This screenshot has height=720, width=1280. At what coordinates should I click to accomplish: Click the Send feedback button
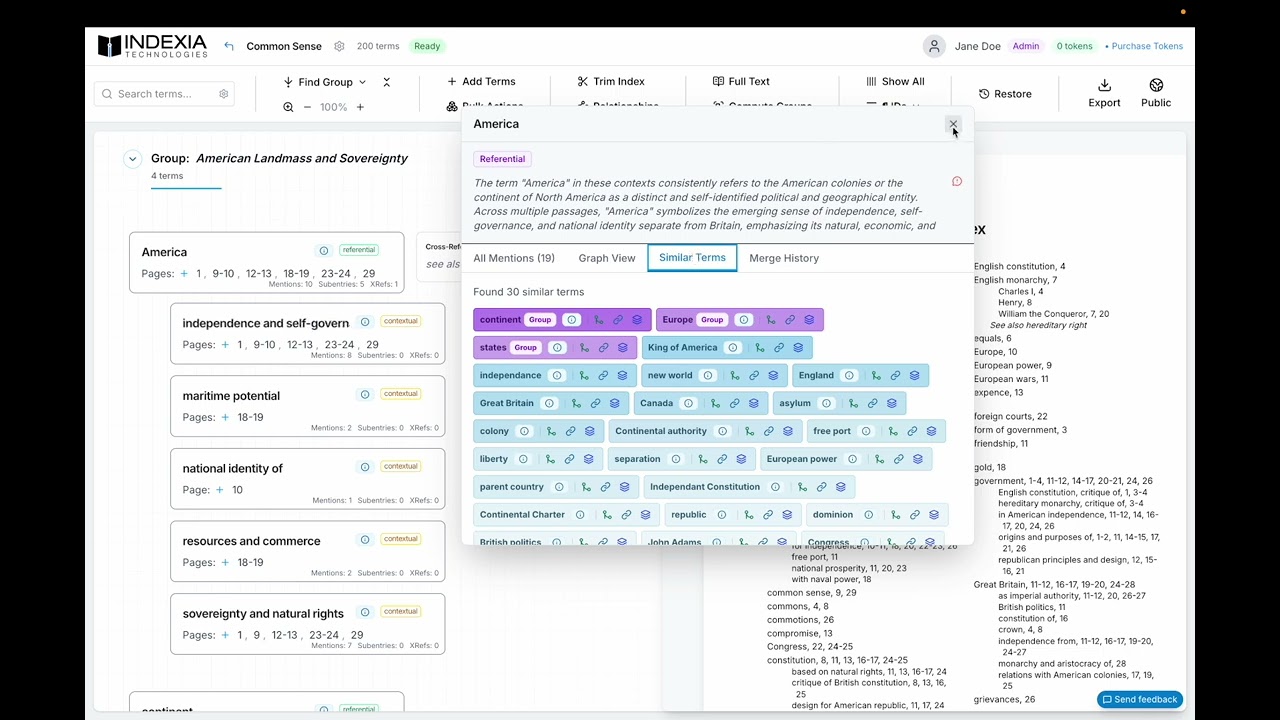tap(1140, 699)
